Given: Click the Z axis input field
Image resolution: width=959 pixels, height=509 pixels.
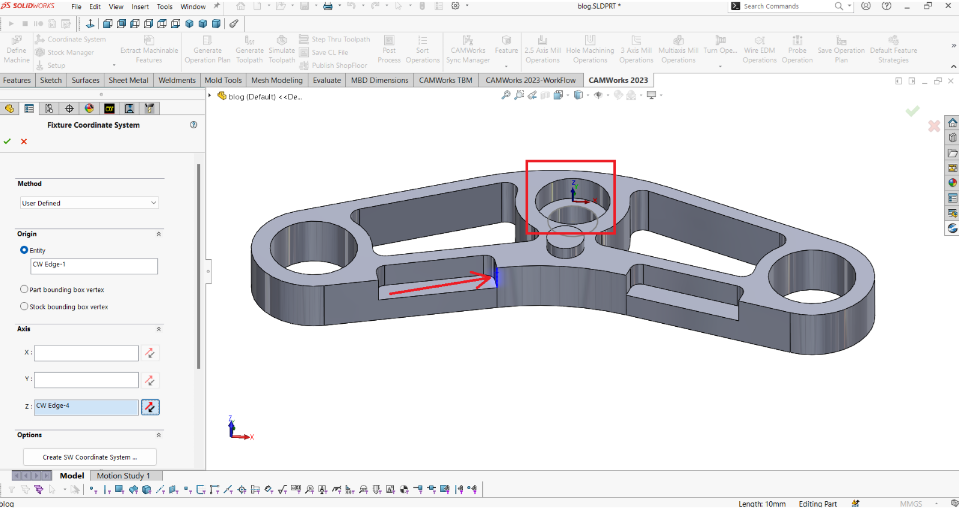Looking at the screenshot, I should click(x=86, y=406).
